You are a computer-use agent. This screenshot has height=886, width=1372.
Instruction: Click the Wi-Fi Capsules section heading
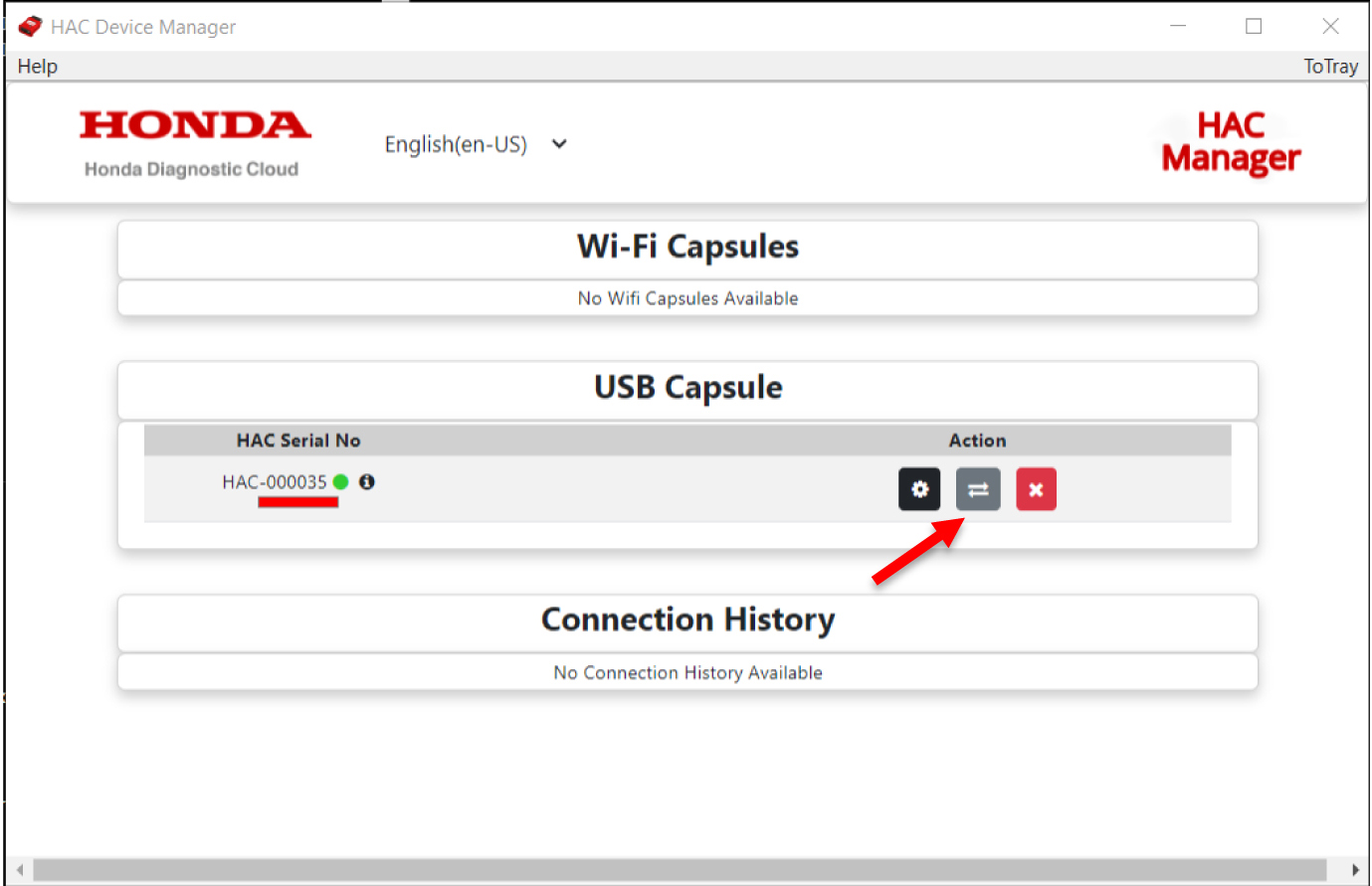(x=687, y=247)
